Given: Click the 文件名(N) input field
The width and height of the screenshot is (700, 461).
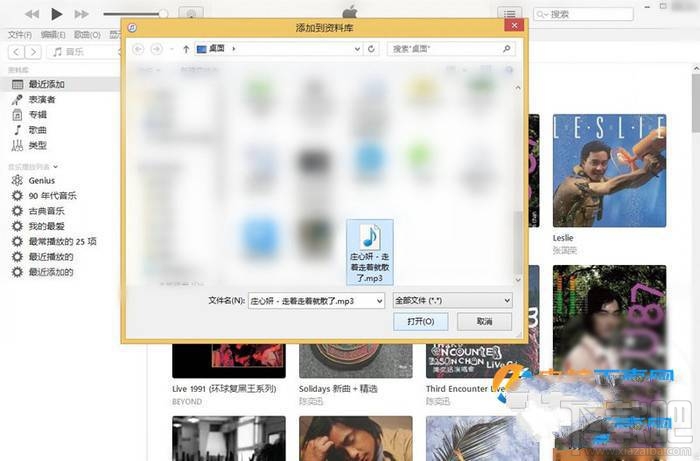Looking at the screenshot, I should 316,301.
